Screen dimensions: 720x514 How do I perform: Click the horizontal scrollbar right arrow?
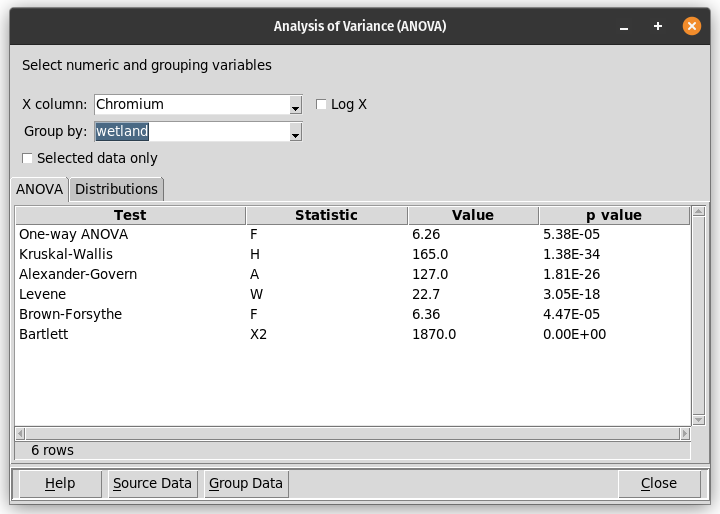click(685, 433)
